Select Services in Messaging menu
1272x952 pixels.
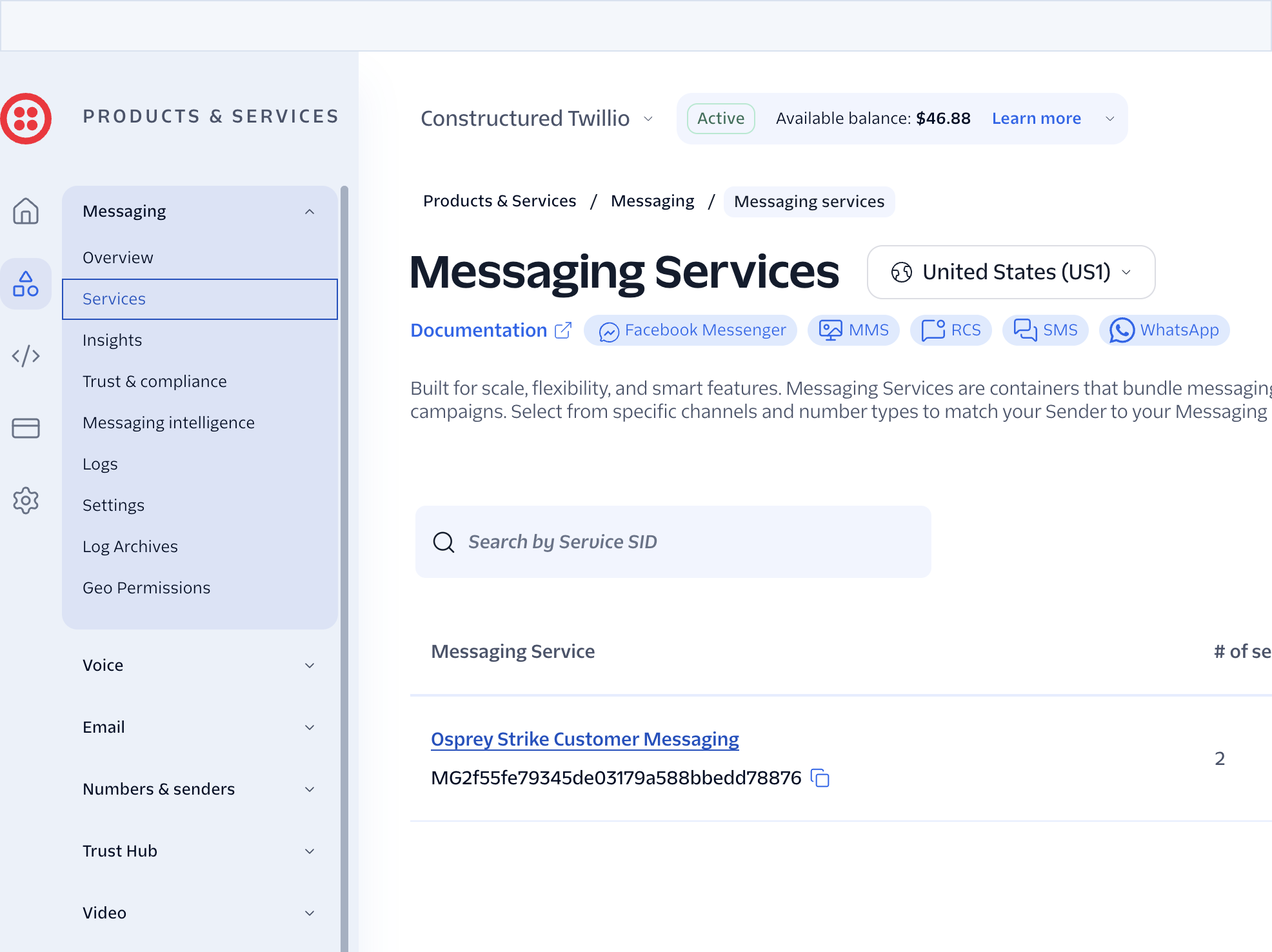point(200,299)
